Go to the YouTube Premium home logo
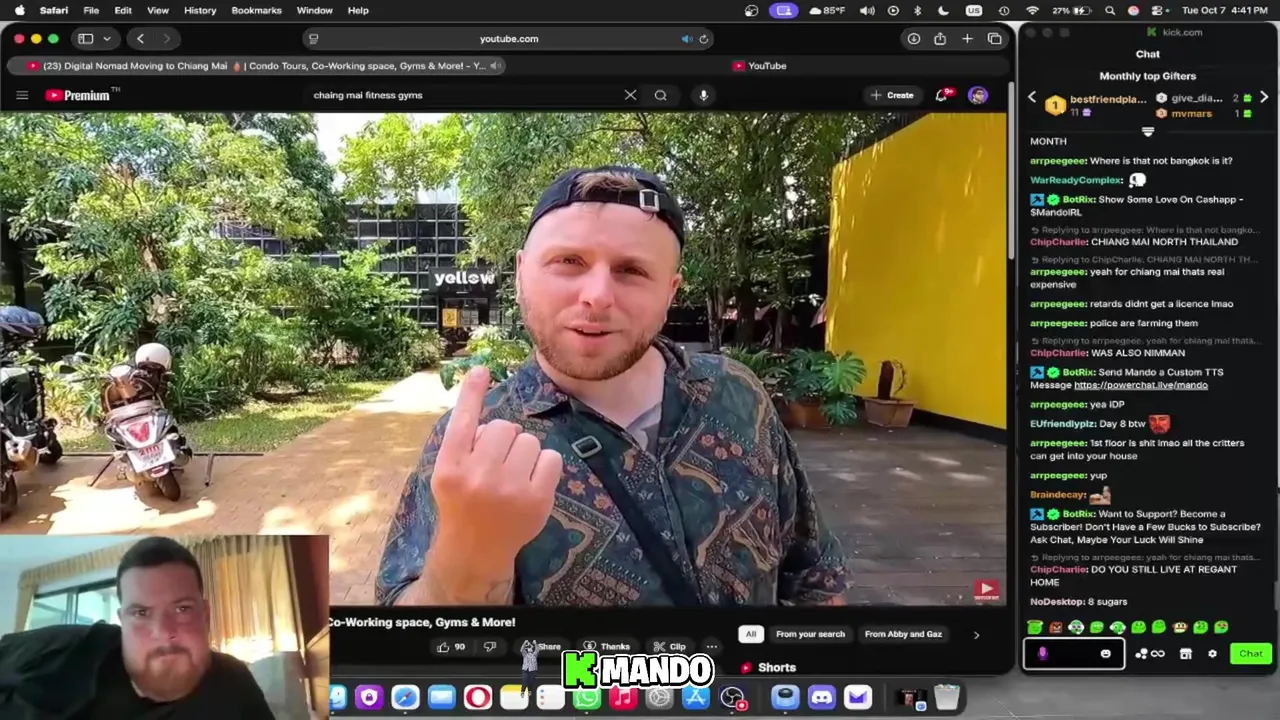1280x720 pixels. [x=80, y=95]
